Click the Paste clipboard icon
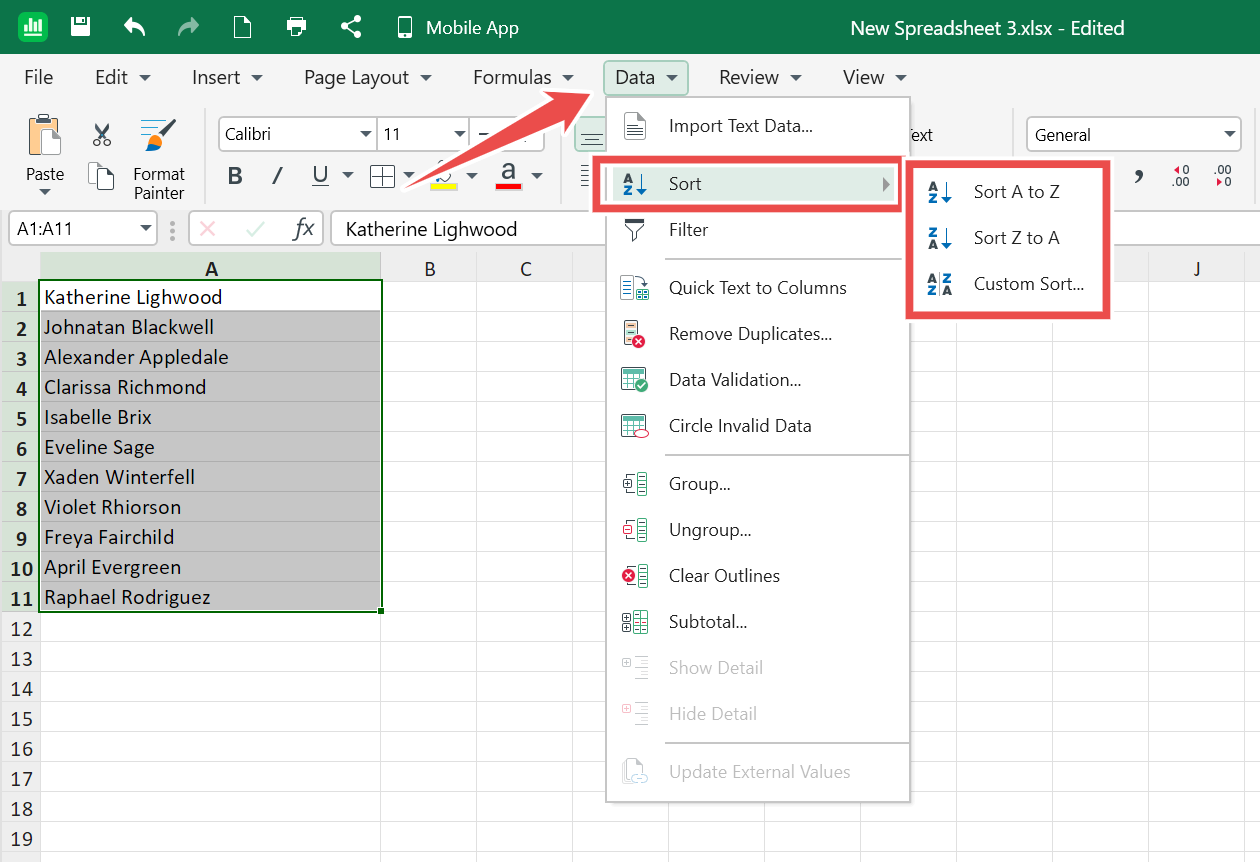This screenshot has height=862, width=1260. point(45,136)
